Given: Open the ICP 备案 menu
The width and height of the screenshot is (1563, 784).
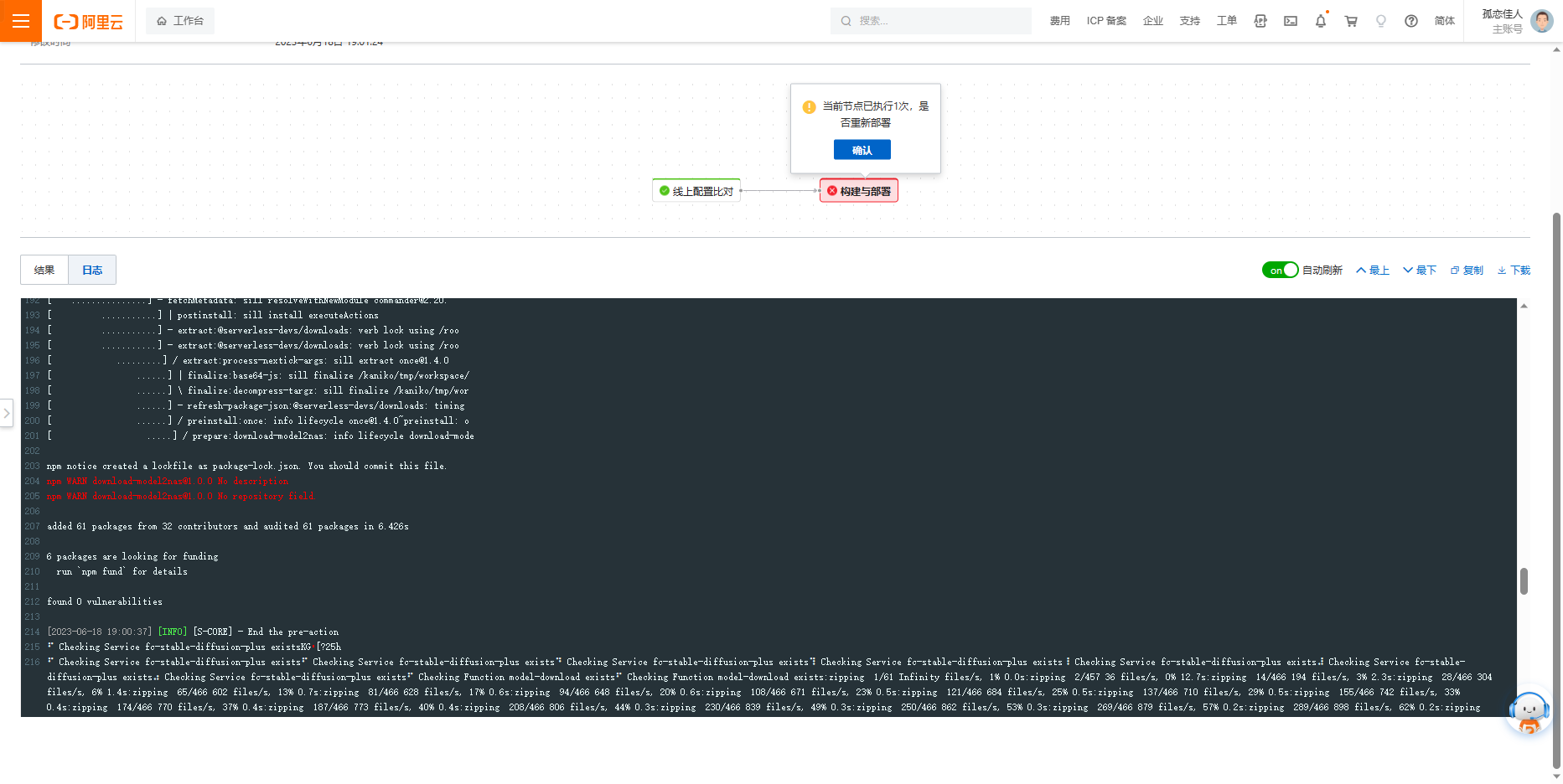Looking at the screenshot, I should pyautogui.click(x=1106, y=21).
